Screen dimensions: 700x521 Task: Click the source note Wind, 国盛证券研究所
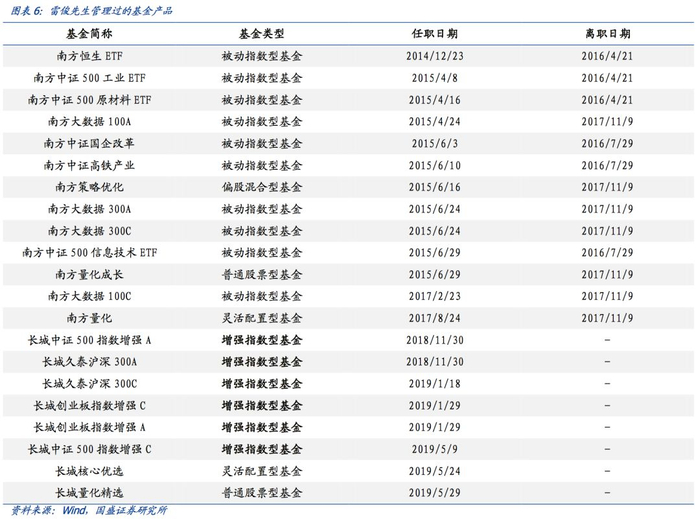click(x=114, y=510)
